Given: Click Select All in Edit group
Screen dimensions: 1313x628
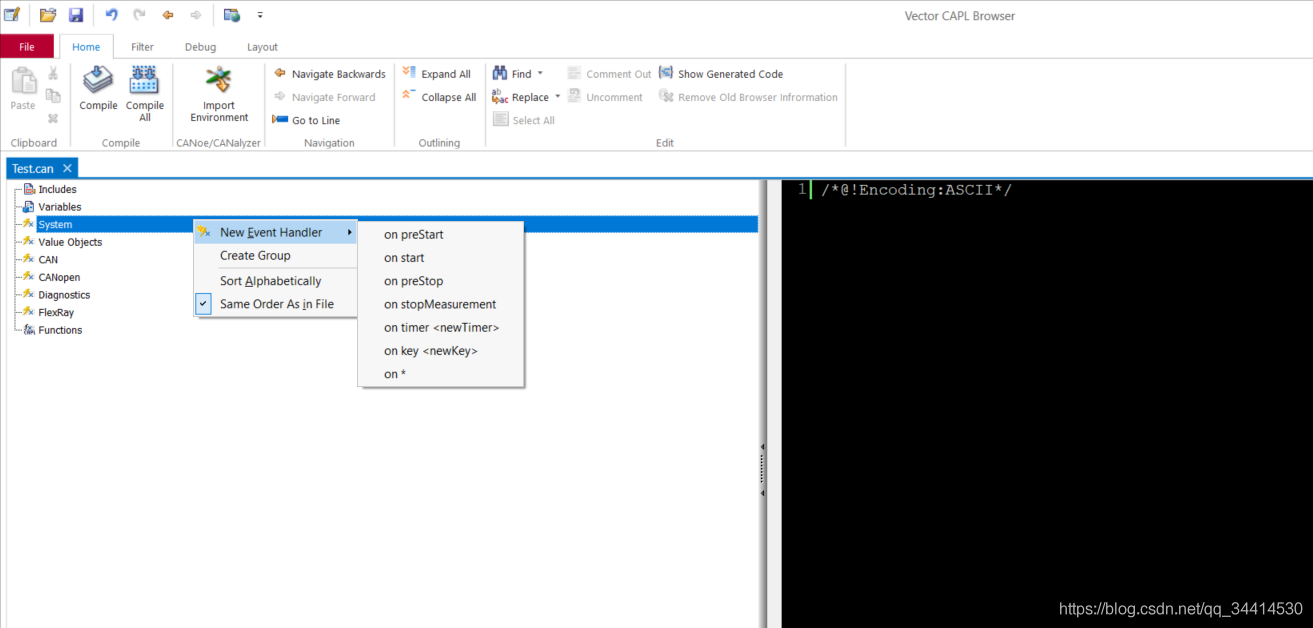Looking at the screenshot, I should tap(524, 120).
